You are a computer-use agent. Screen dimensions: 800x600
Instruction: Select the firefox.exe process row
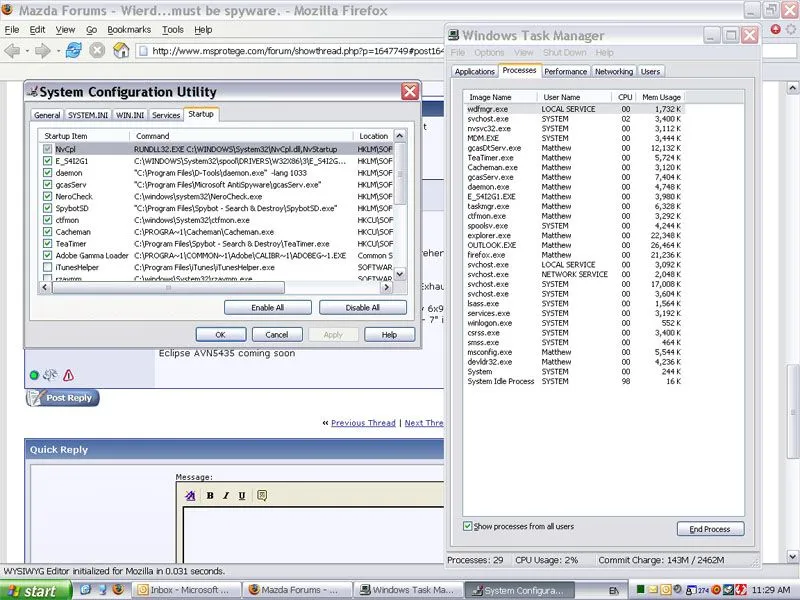(x=574, y=255)
